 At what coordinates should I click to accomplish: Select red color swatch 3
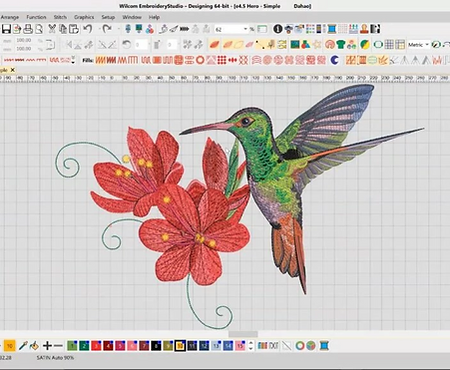tap(96, 346)
